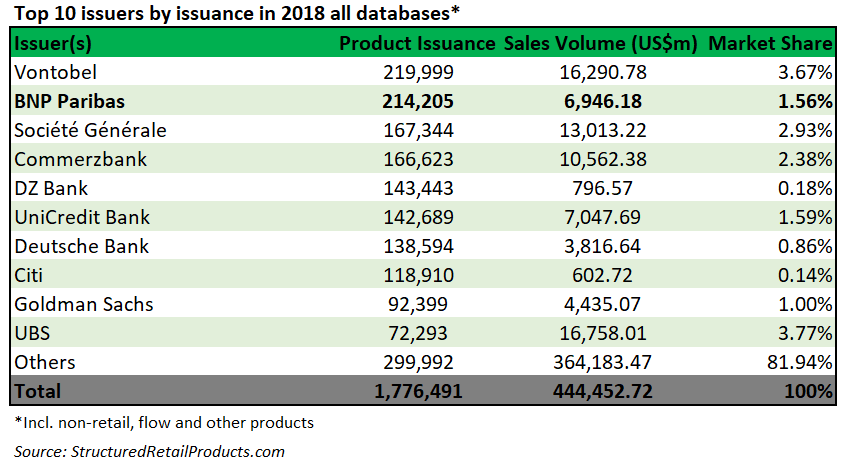Click Goldman Sachs market share 1.00%
843x463 pixels.
click(x=805, y=305)
